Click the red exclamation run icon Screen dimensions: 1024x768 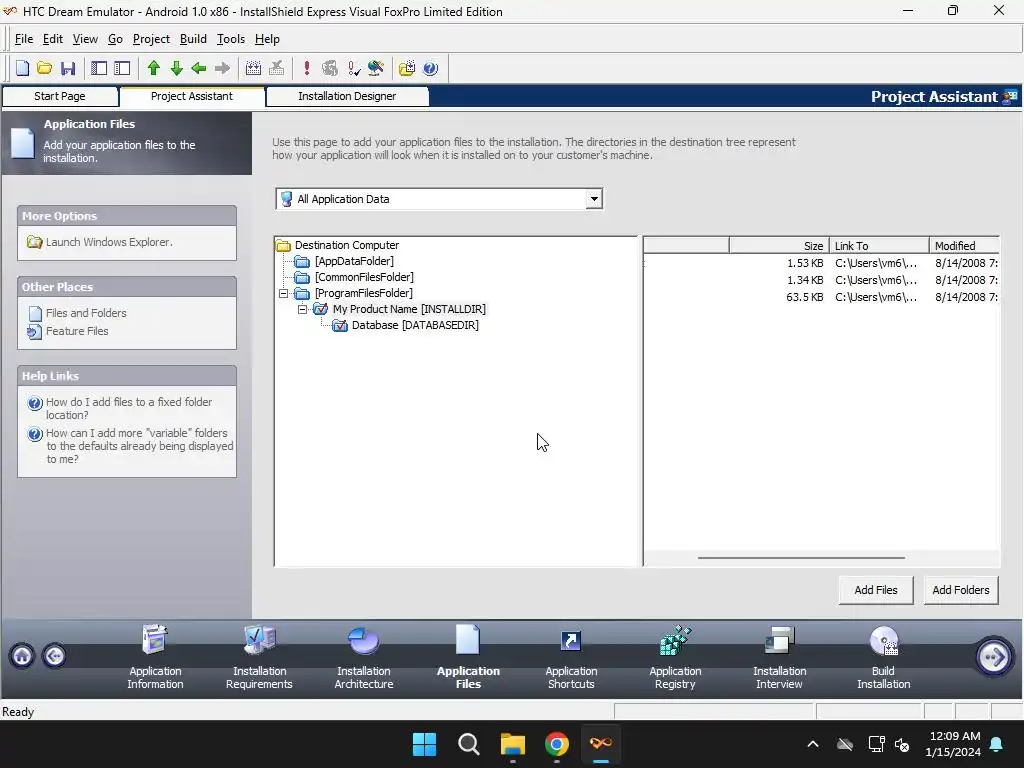coord(307,68)
